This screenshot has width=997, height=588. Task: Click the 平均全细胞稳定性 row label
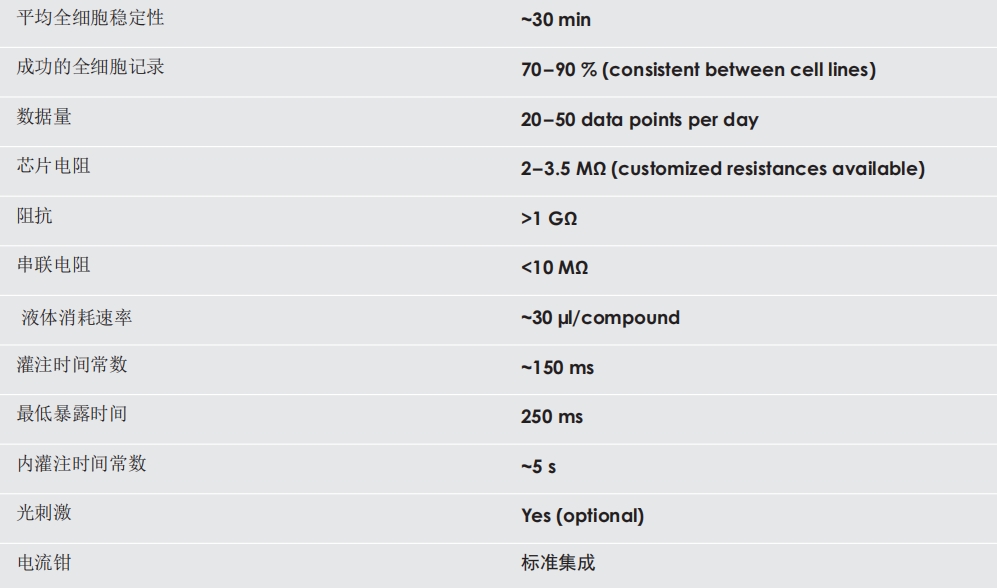(90, 18)
